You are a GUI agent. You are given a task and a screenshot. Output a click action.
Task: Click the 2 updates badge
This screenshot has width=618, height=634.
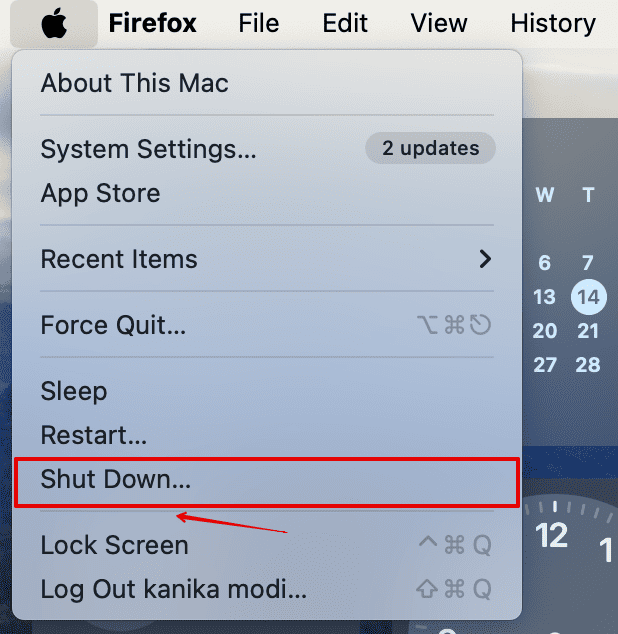430,149
